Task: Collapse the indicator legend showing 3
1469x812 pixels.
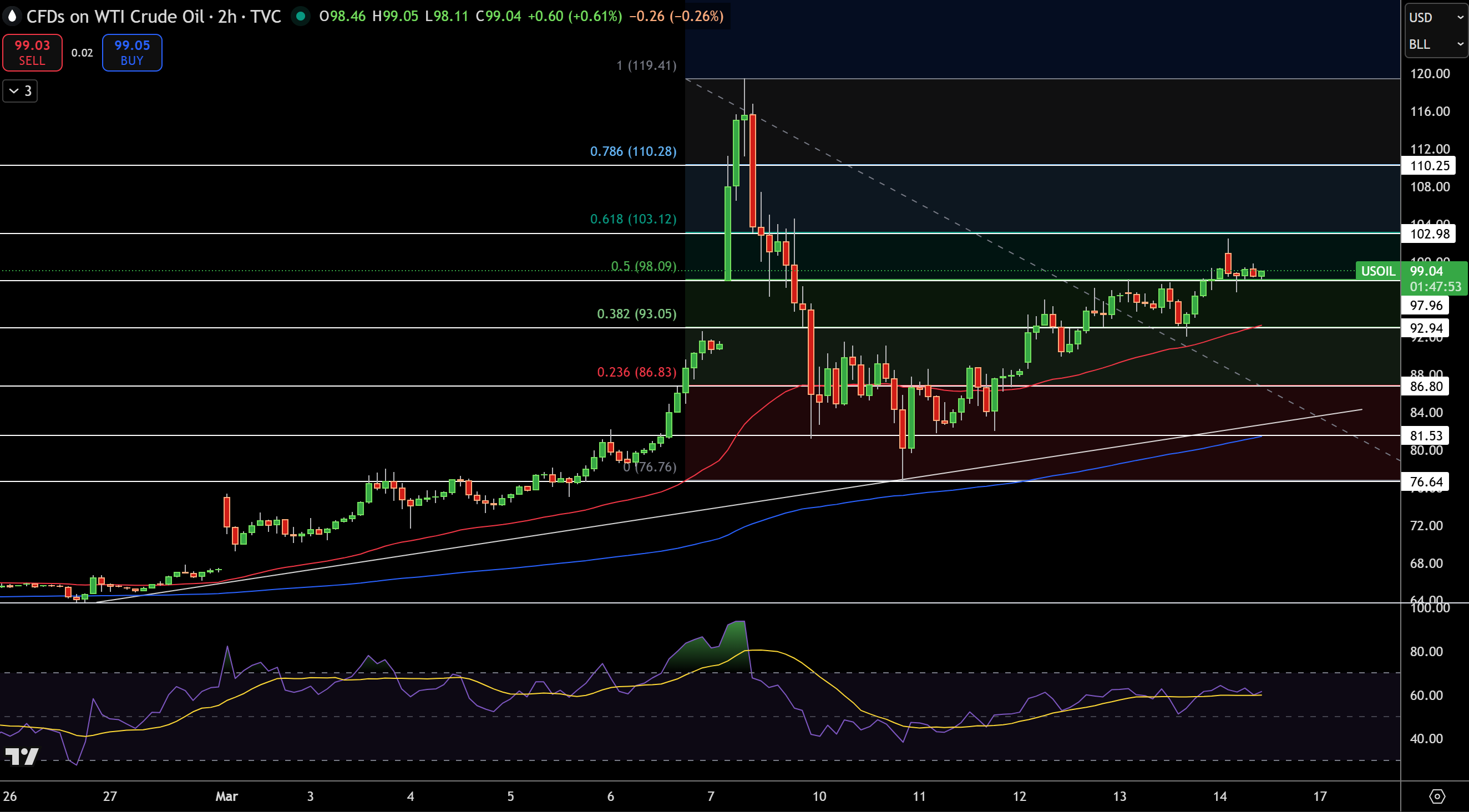Action: [20, 90]
